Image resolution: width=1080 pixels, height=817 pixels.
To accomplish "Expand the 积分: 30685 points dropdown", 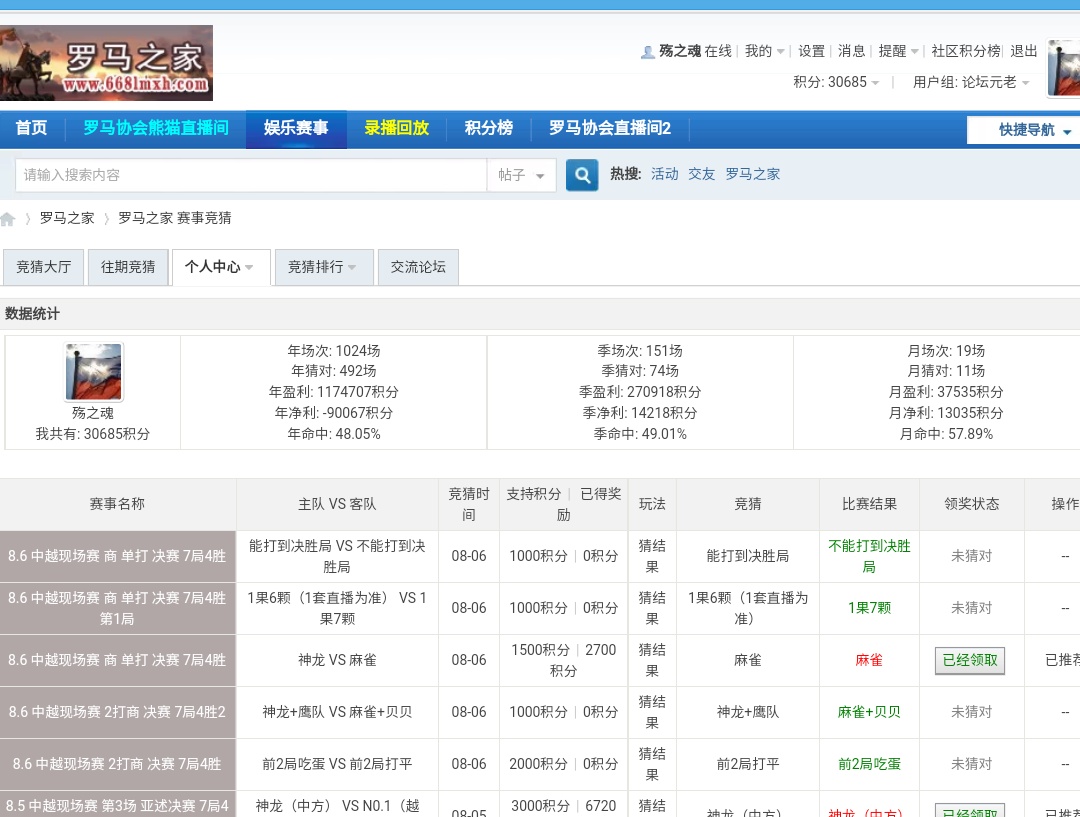I will click(x=837, y=82).
